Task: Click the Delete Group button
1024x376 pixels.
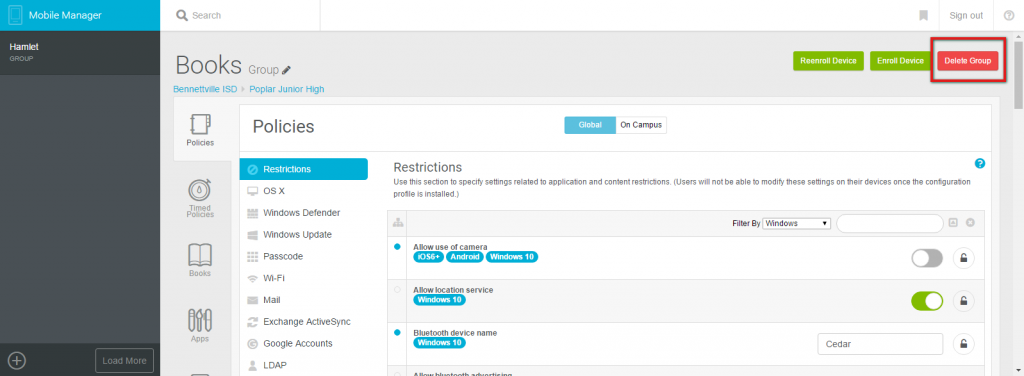Action: (967, 61)
